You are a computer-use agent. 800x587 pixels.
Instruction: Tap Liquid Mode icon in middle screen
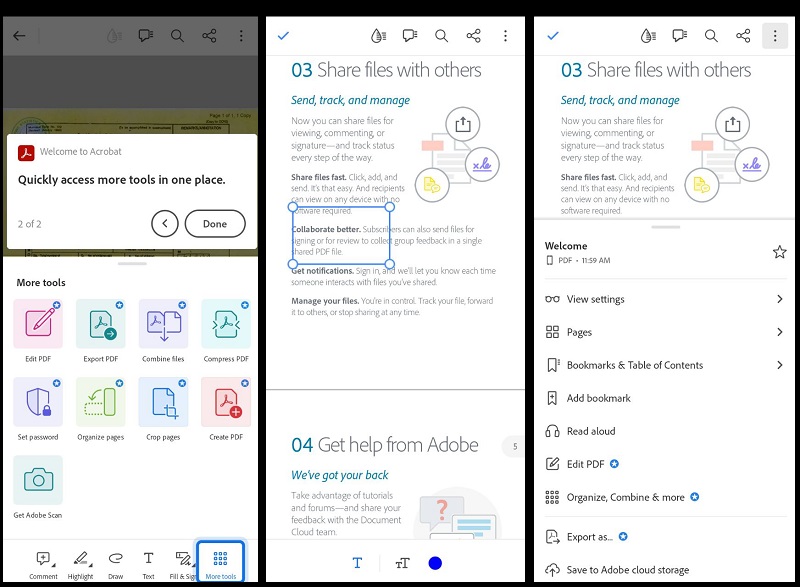click(x=378, y=36)
